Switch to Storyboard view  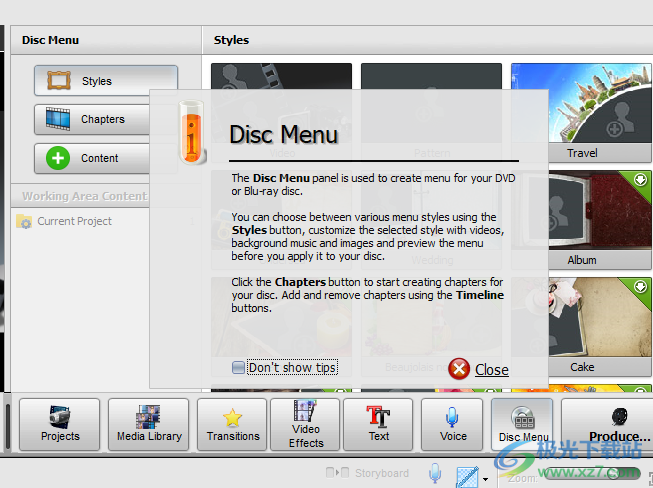pyautogui.click(x=367, y=473)
